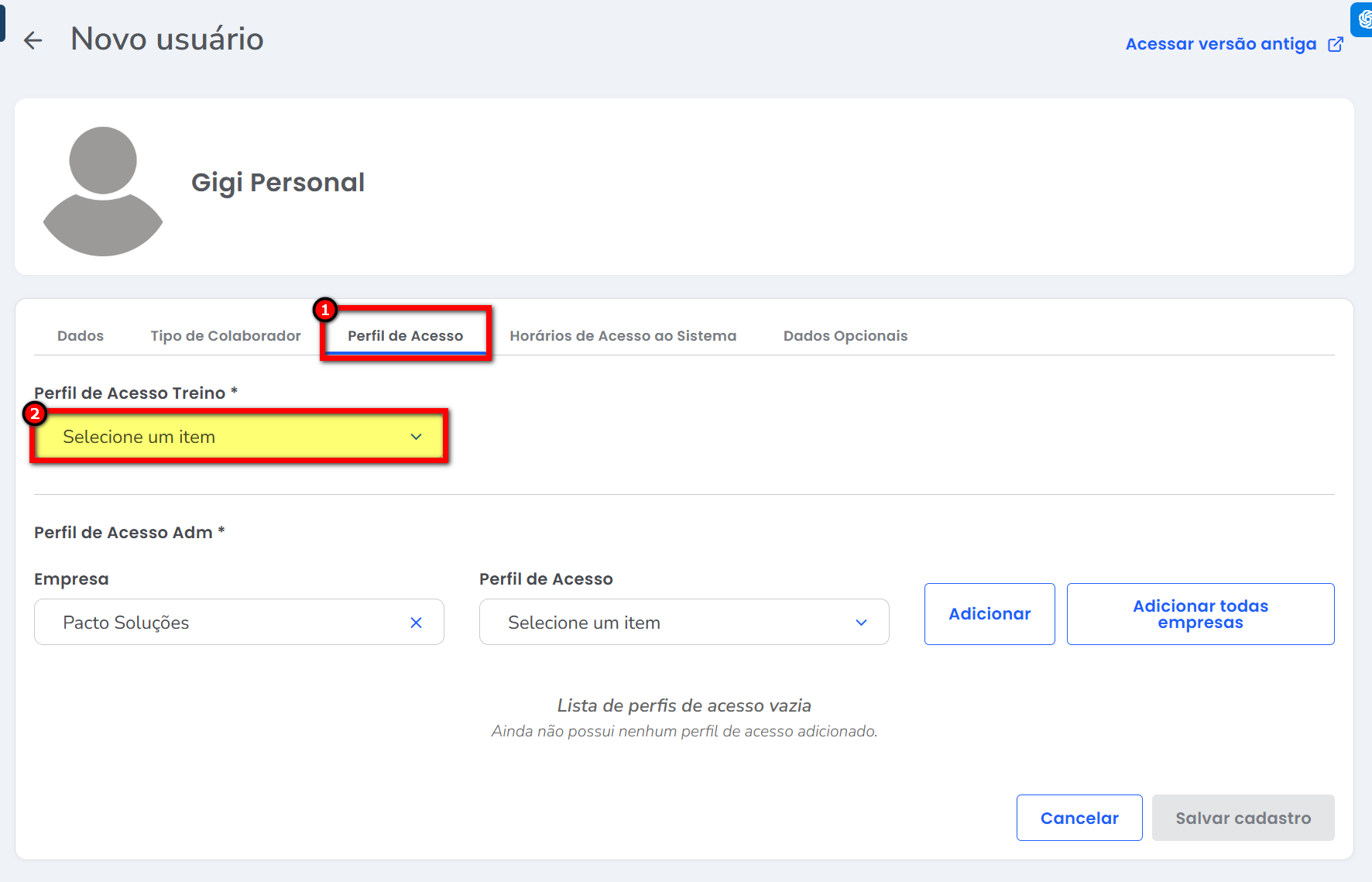This screenshot has width=1372, height=882.
Task: Open the Tipo de Colaborador tab
Action: click(225, 336)
